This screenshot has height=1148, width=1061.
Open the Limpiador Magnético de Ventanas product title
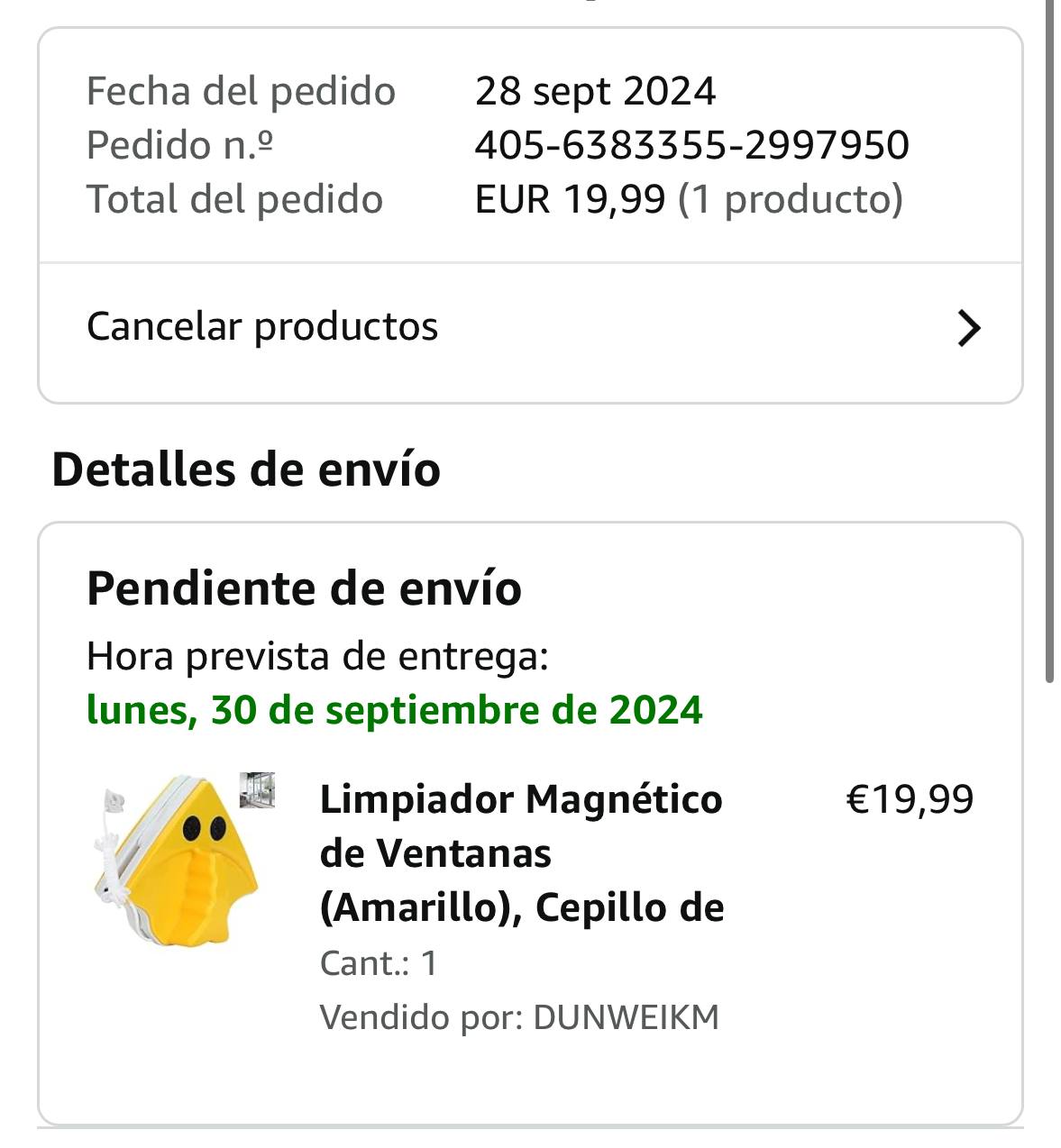[x=522, y=852]
